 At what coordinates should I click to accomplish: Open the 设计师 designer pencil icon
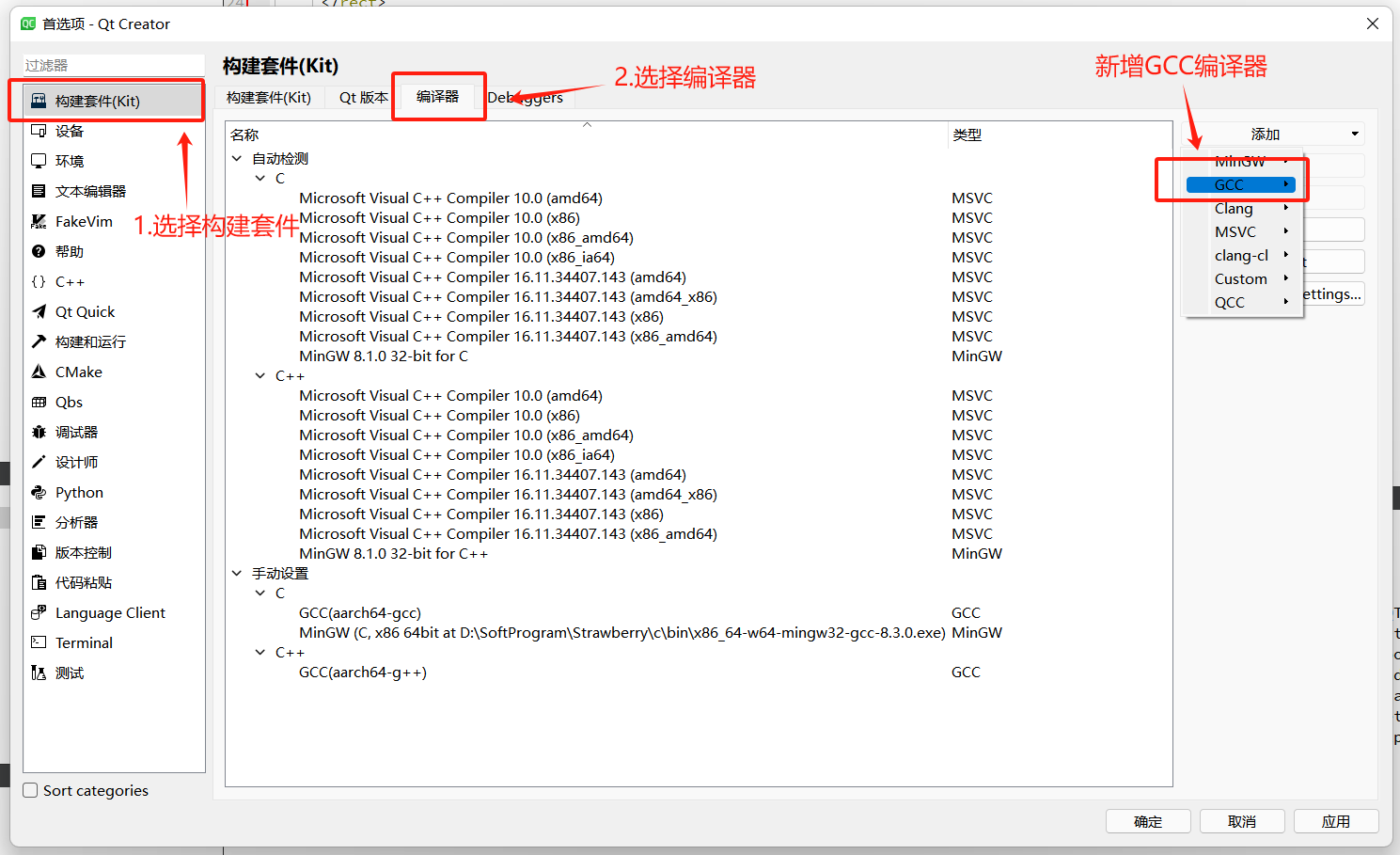pos(39,462)
